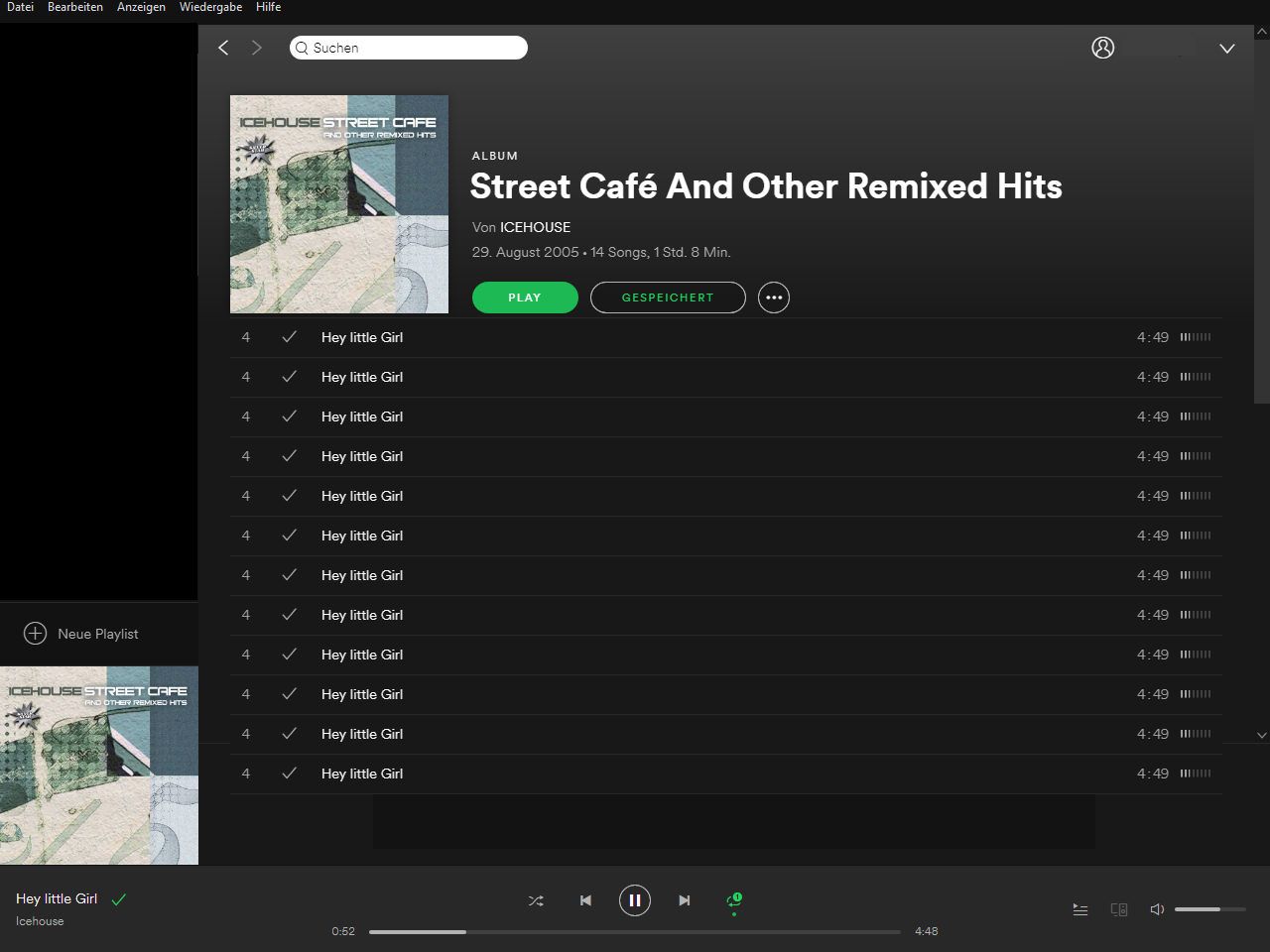Unsave the now playing song checkmark

coord(119,900)
